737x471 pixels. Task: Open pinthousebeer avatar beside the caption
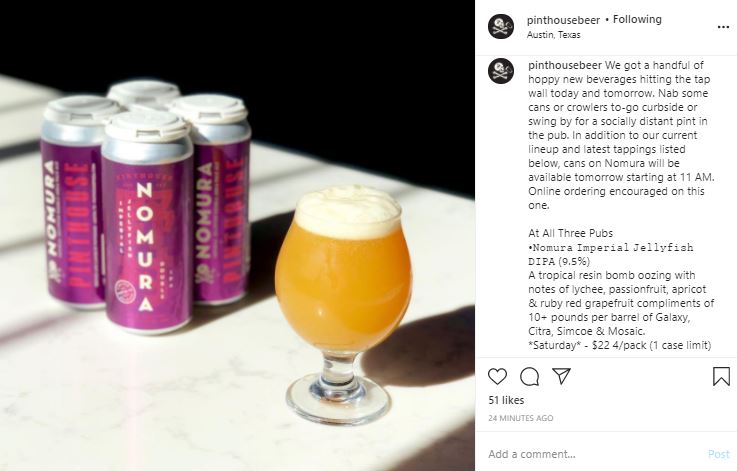tap(501, 71)
